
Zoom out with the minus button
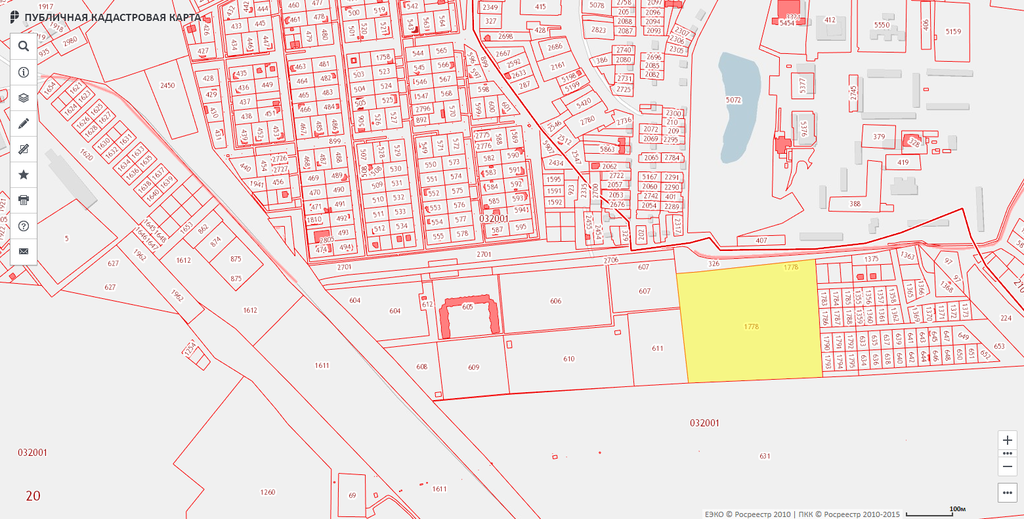[1007, 465]
